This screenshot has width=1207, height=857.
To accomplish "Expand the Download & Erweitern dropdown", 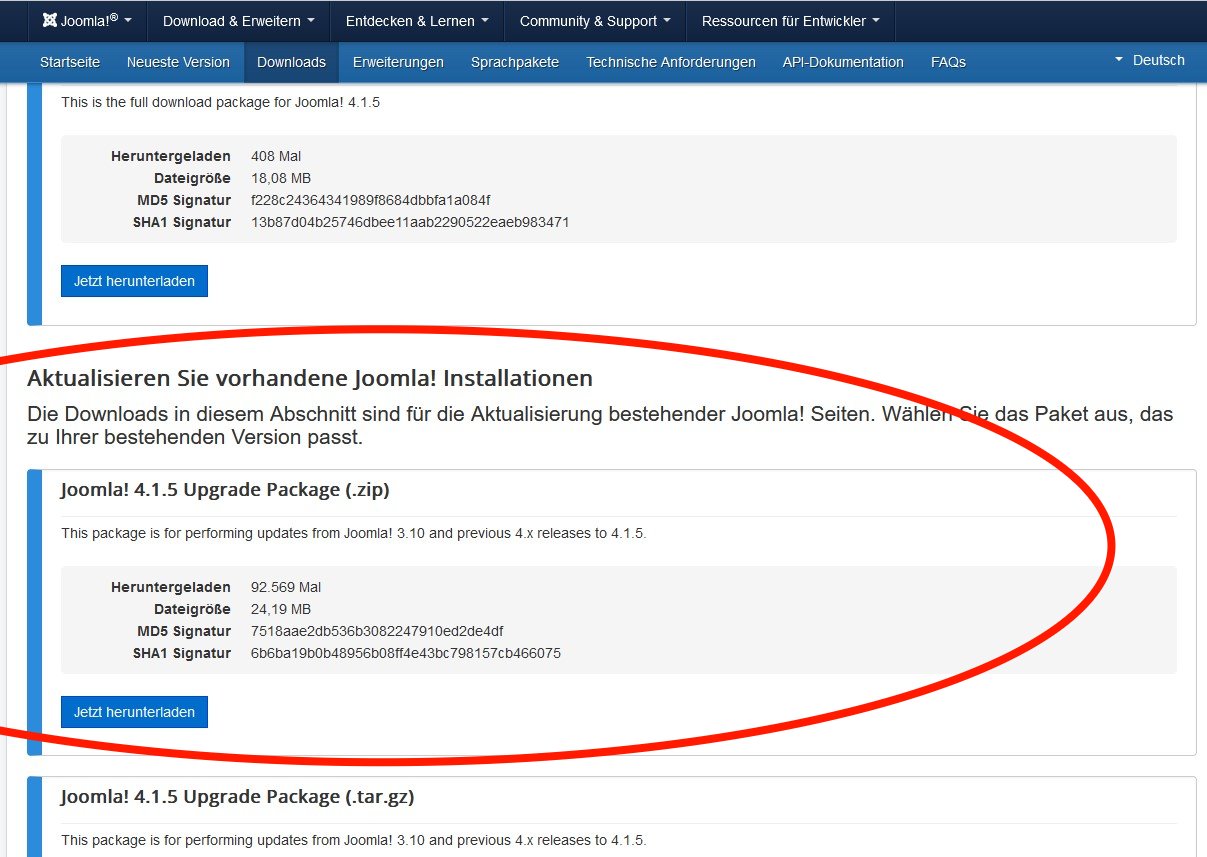I will point(238,21).
